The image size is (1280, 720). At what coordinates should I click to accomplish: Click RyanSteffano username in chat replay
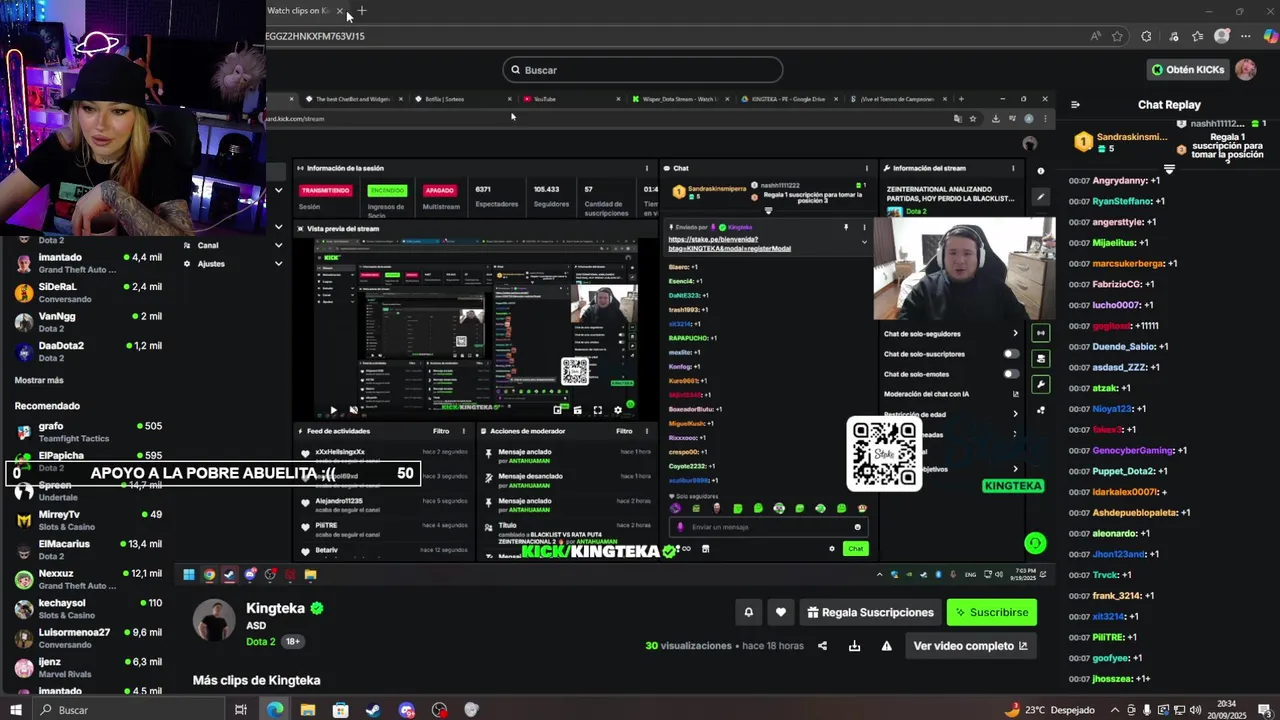pos(1122,201)
